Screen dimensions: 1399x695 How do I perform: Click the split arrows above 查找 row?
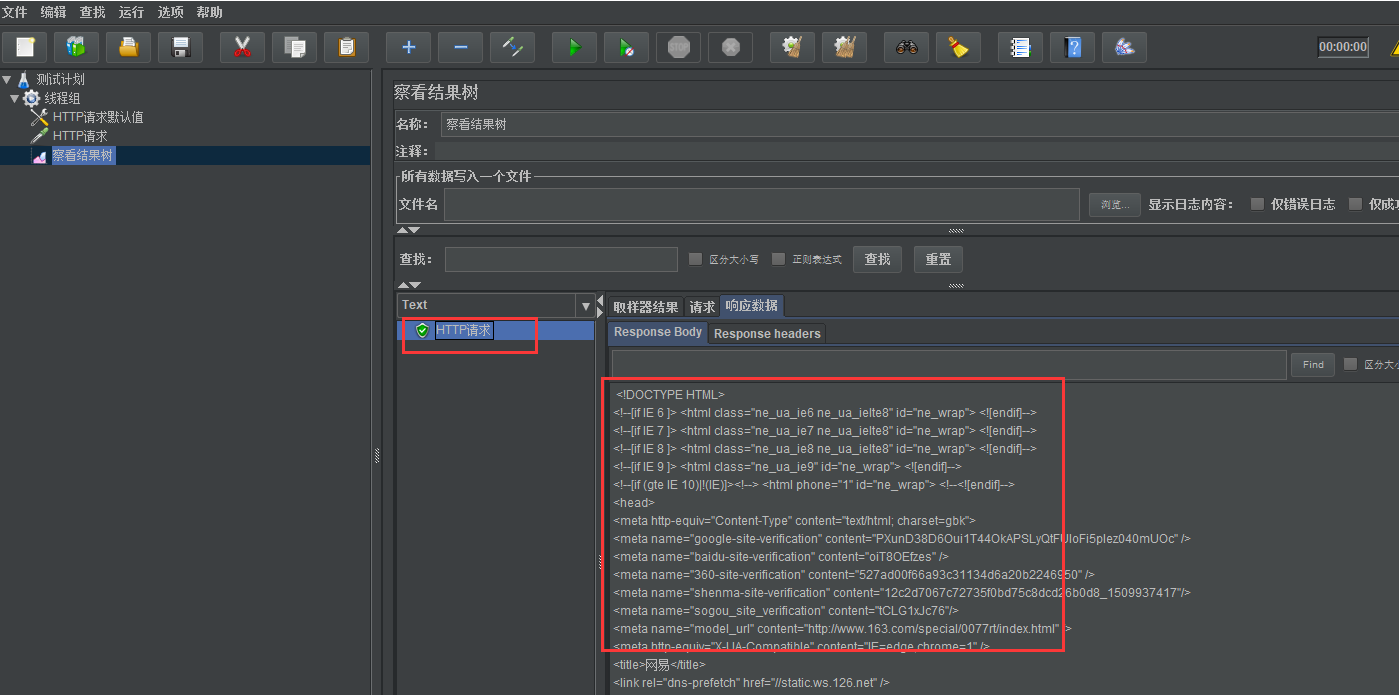pos(408,230)
